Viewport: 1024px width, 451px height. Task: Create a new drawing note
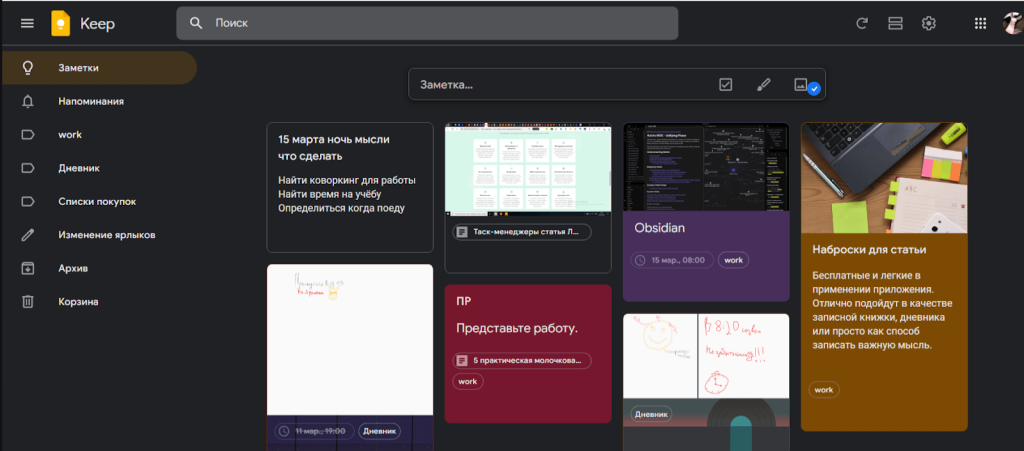(763, 84)
